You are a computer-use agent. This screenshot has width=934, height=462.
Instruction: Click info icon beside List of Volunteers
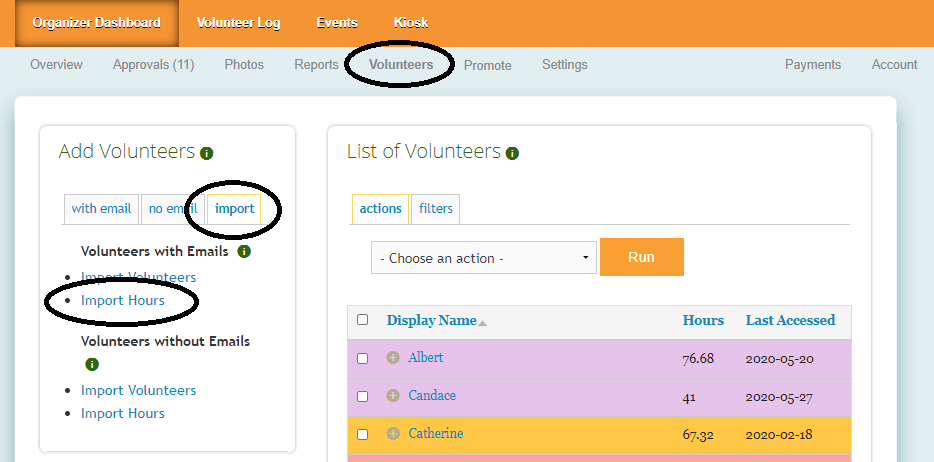[x=512, y=153]
